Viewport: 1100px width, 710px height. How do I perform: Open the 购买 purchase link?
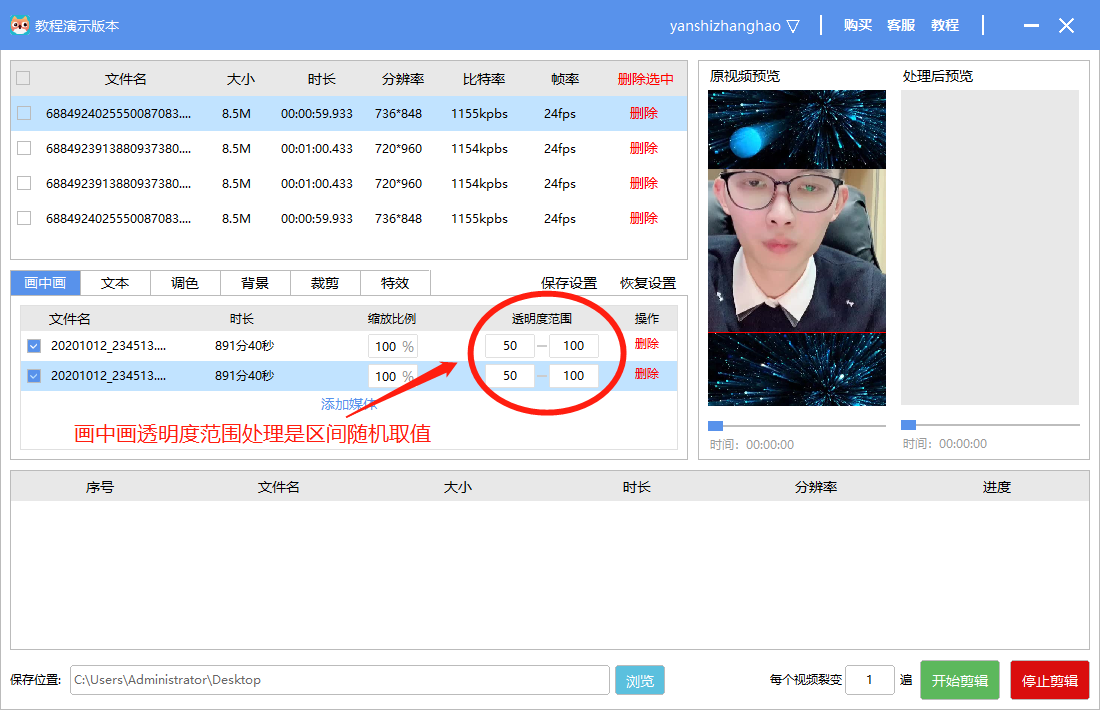(857, 25)
